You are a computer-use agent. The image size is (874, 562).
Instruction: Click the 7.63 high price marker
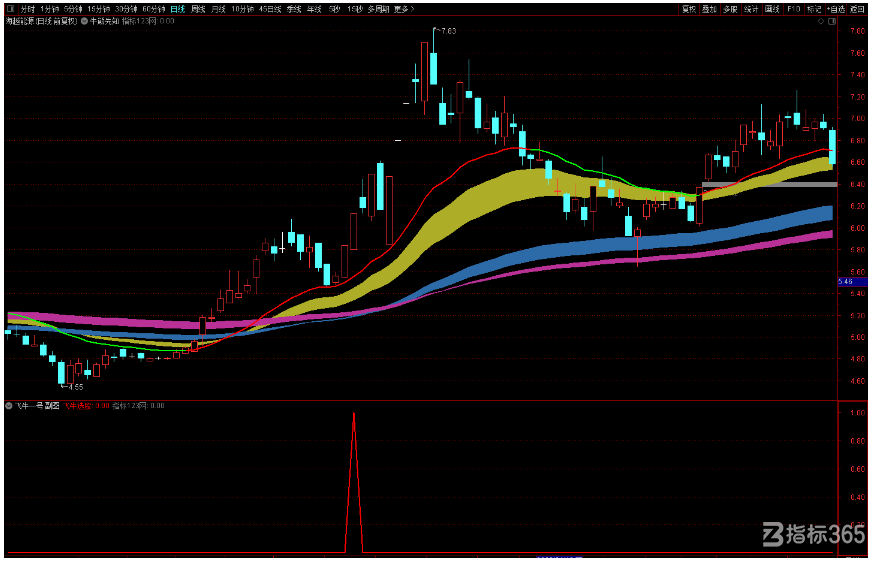point(447,31)
